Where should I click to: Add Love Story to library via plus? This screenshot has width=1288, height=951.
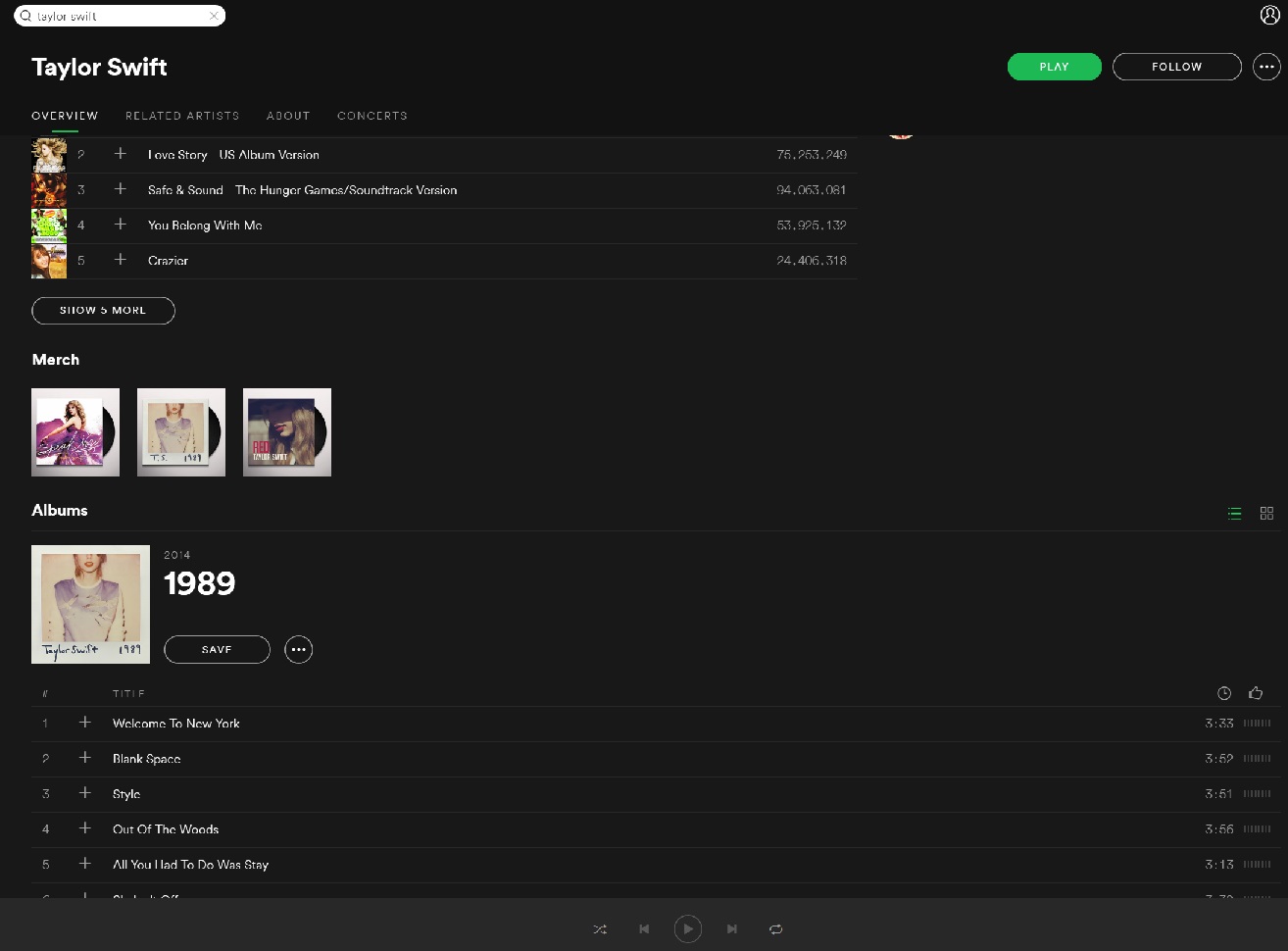[x=121, y=154]
